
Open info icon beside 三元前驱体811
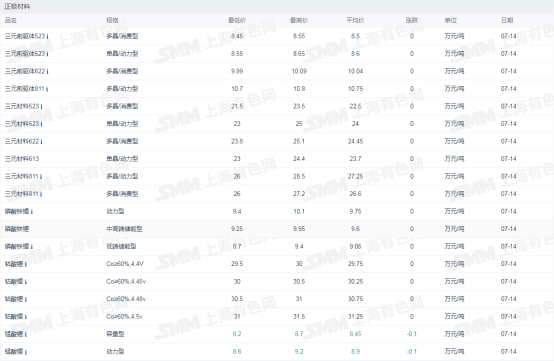pyautogui.click(x=47, y=89)
